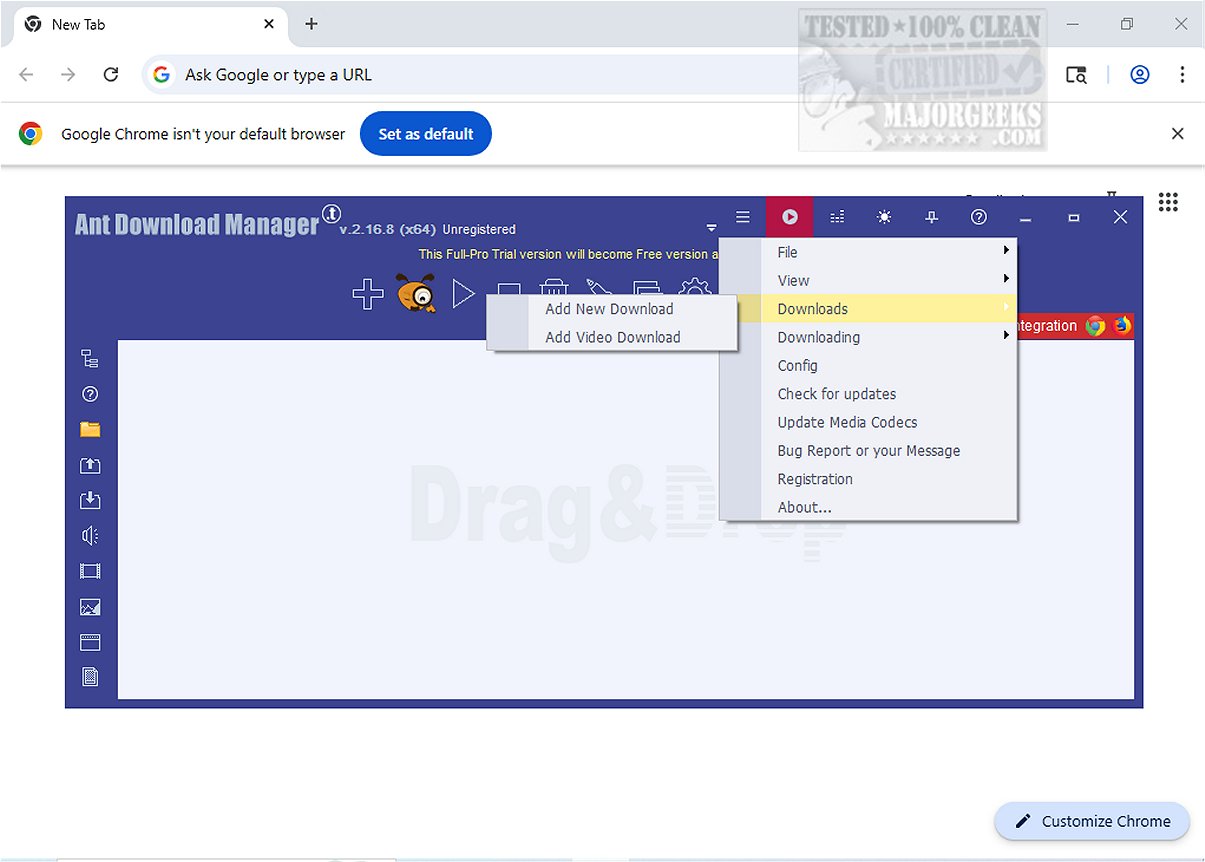This screenshot has width=1205, height=862.
Task: Toggle the pin always-on-top icon
Action: 932,217
